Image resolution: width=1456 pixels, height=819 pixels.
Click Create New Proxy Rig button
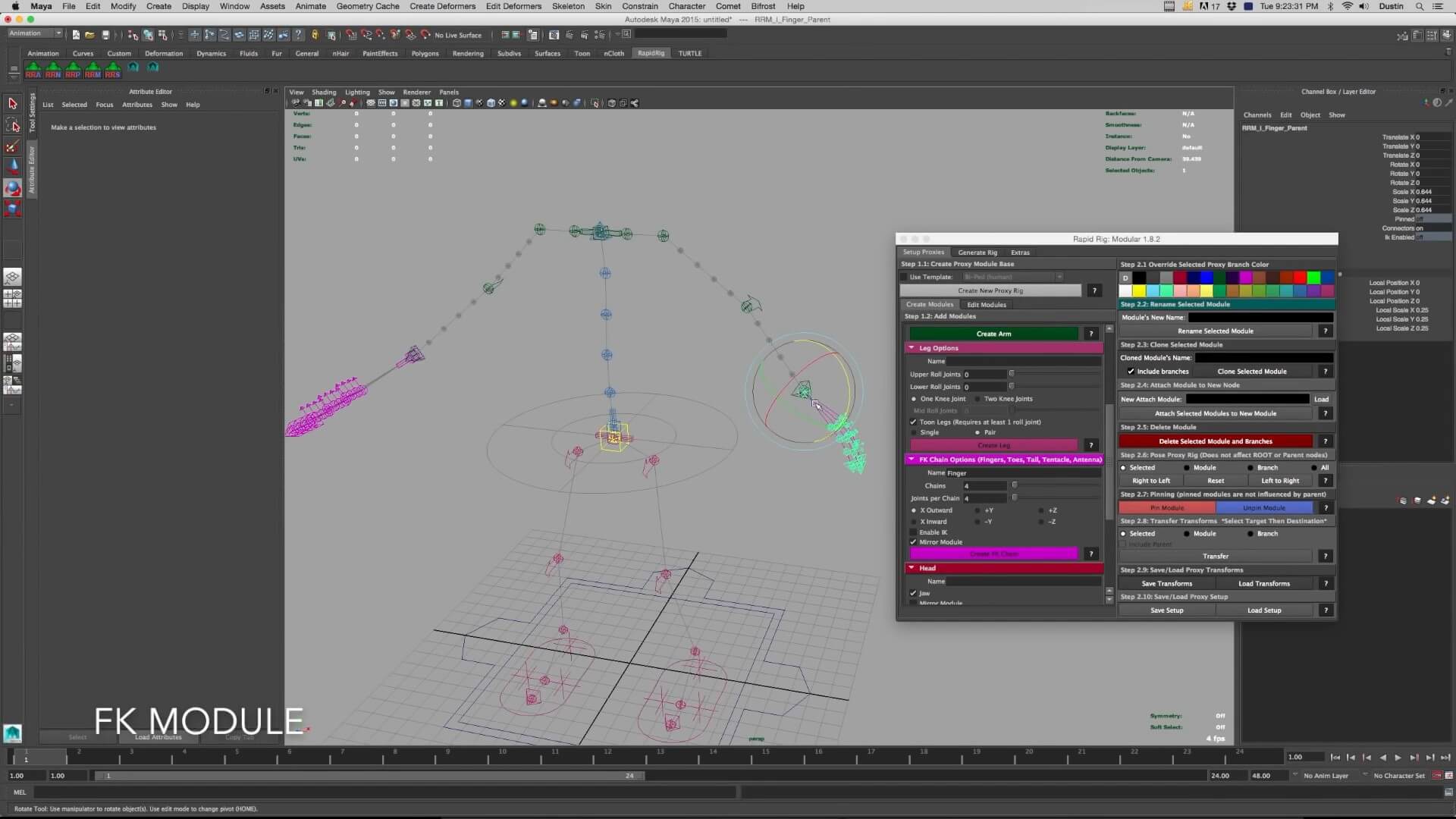[990, 290]
